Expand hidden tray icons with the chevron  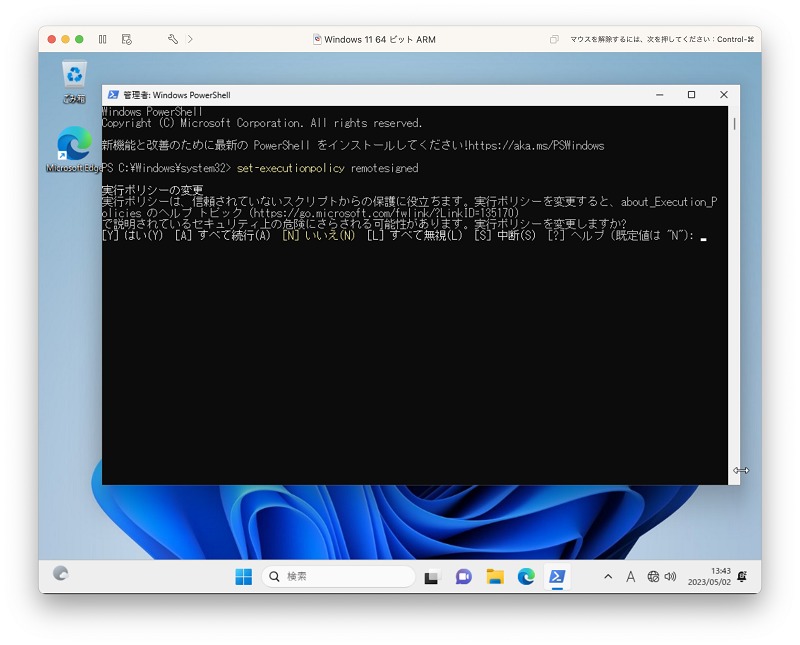608,577
